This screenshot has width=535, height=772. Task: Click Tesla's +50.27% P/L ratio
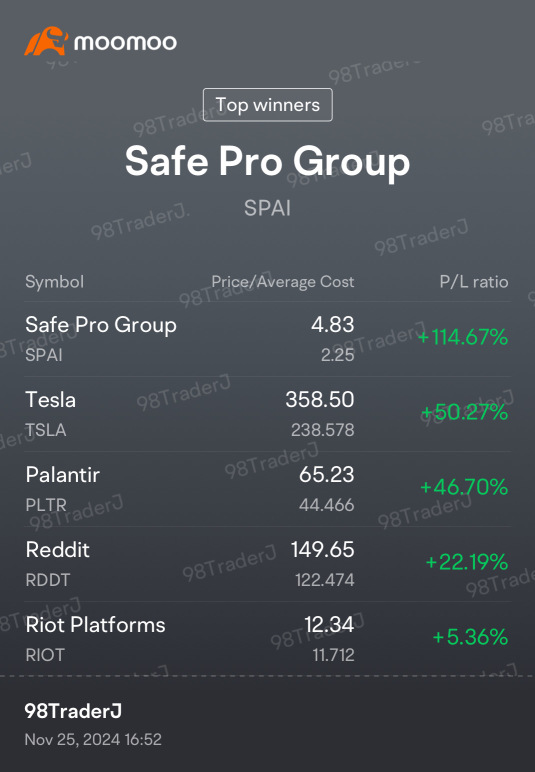tap(464, 412)
